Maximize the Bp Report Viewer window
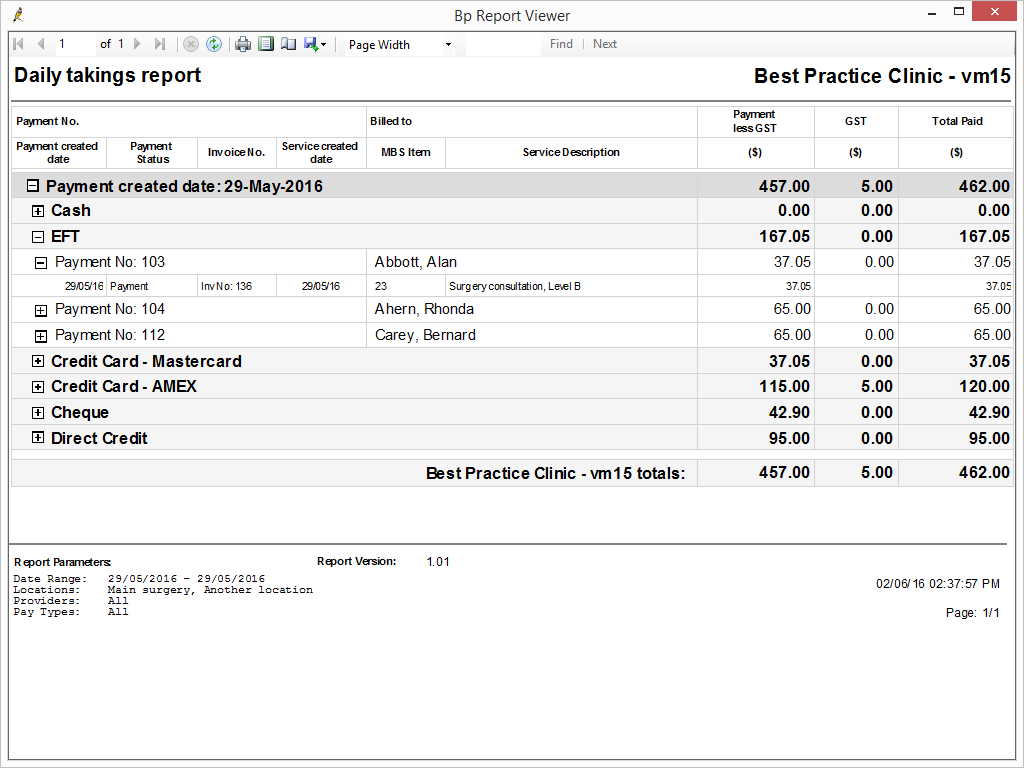The height and width of the screenshot is (768, 1024). tap(959, 12)
